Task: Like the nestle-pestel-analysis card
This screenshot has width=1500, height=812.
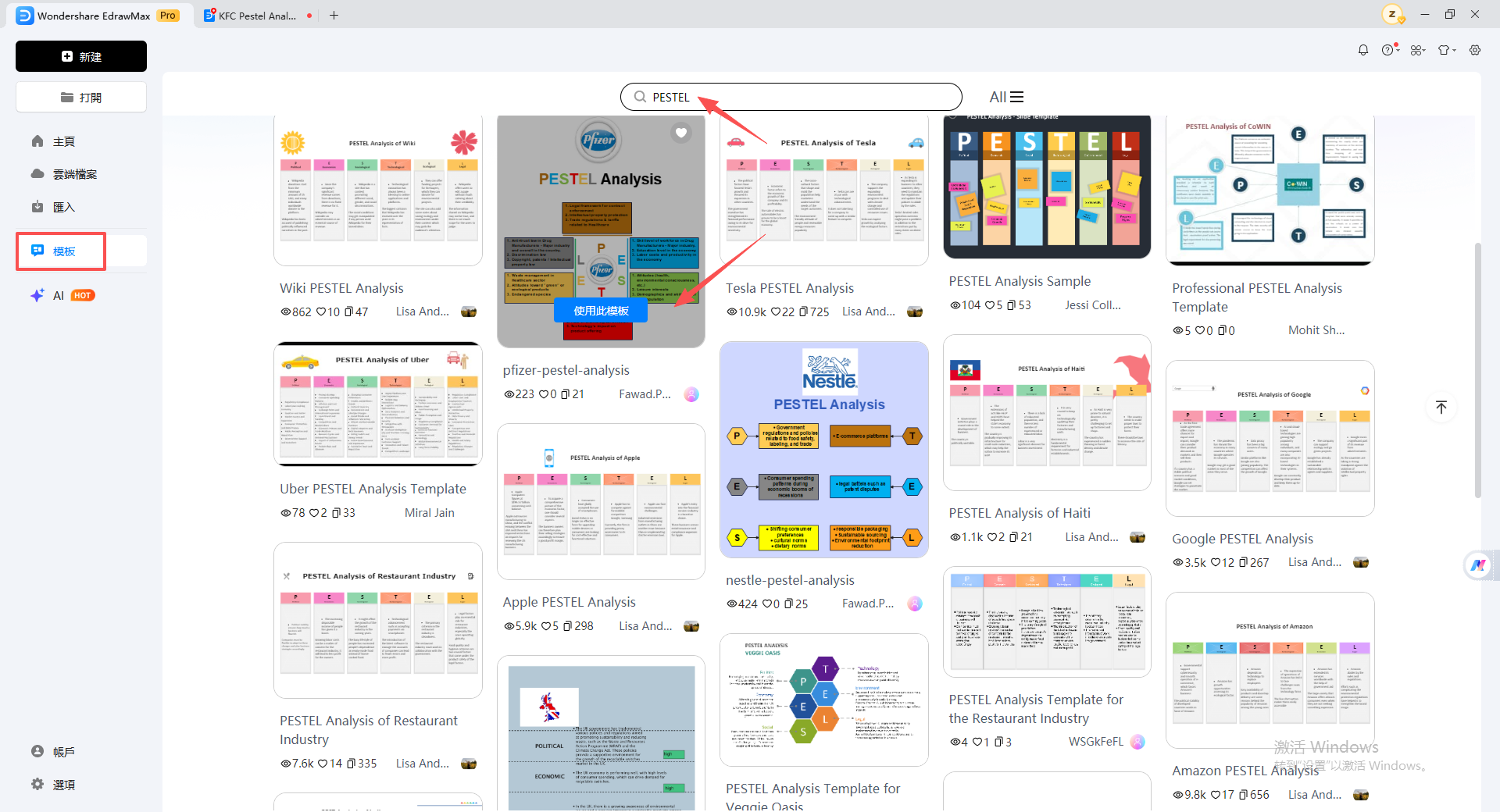Action: click(x=766, y=604)
